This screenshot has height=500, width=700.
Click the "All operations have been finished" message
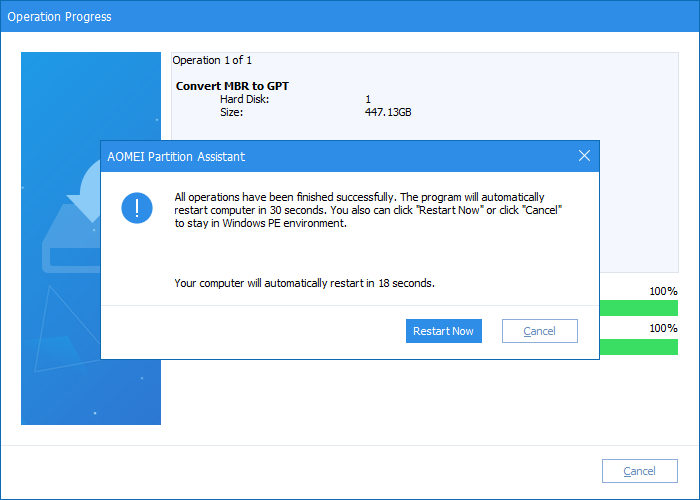[x=368, y=210]
